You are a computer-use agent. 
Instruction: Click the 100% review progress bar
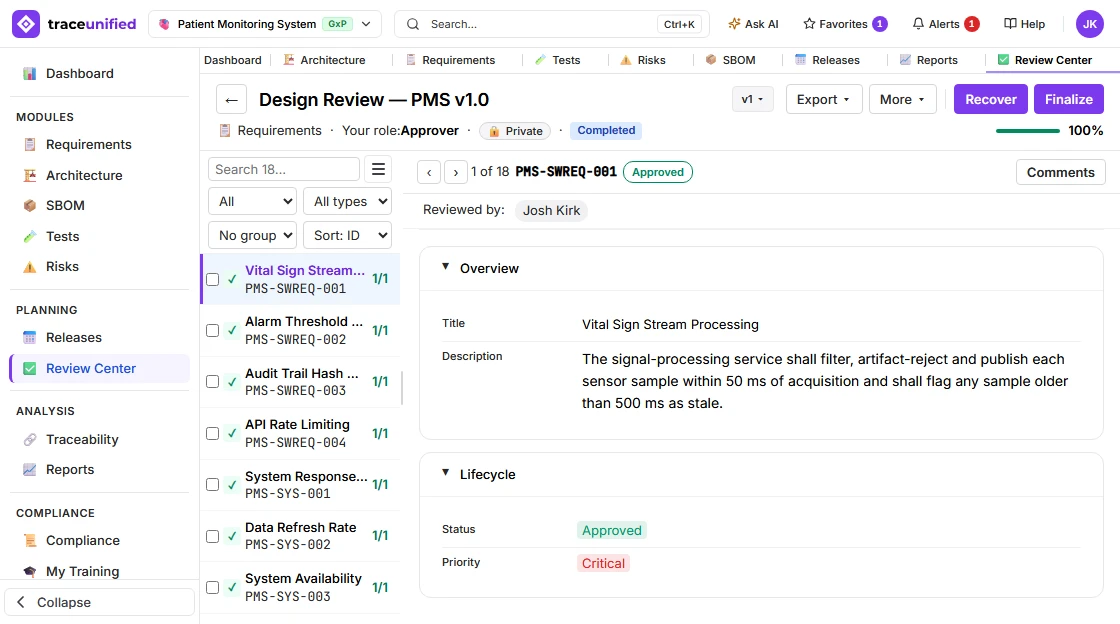1027,131
